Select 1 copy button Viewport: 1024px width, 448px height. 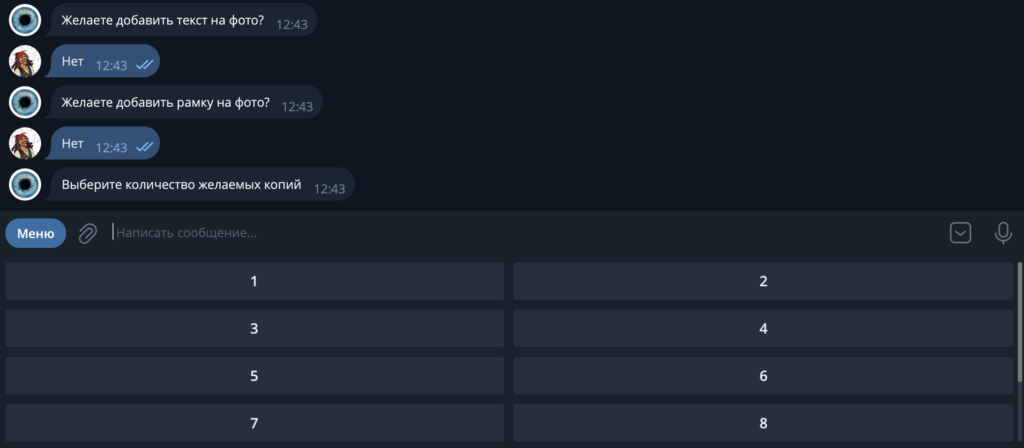pyautogui.click(x=254, y=281)
